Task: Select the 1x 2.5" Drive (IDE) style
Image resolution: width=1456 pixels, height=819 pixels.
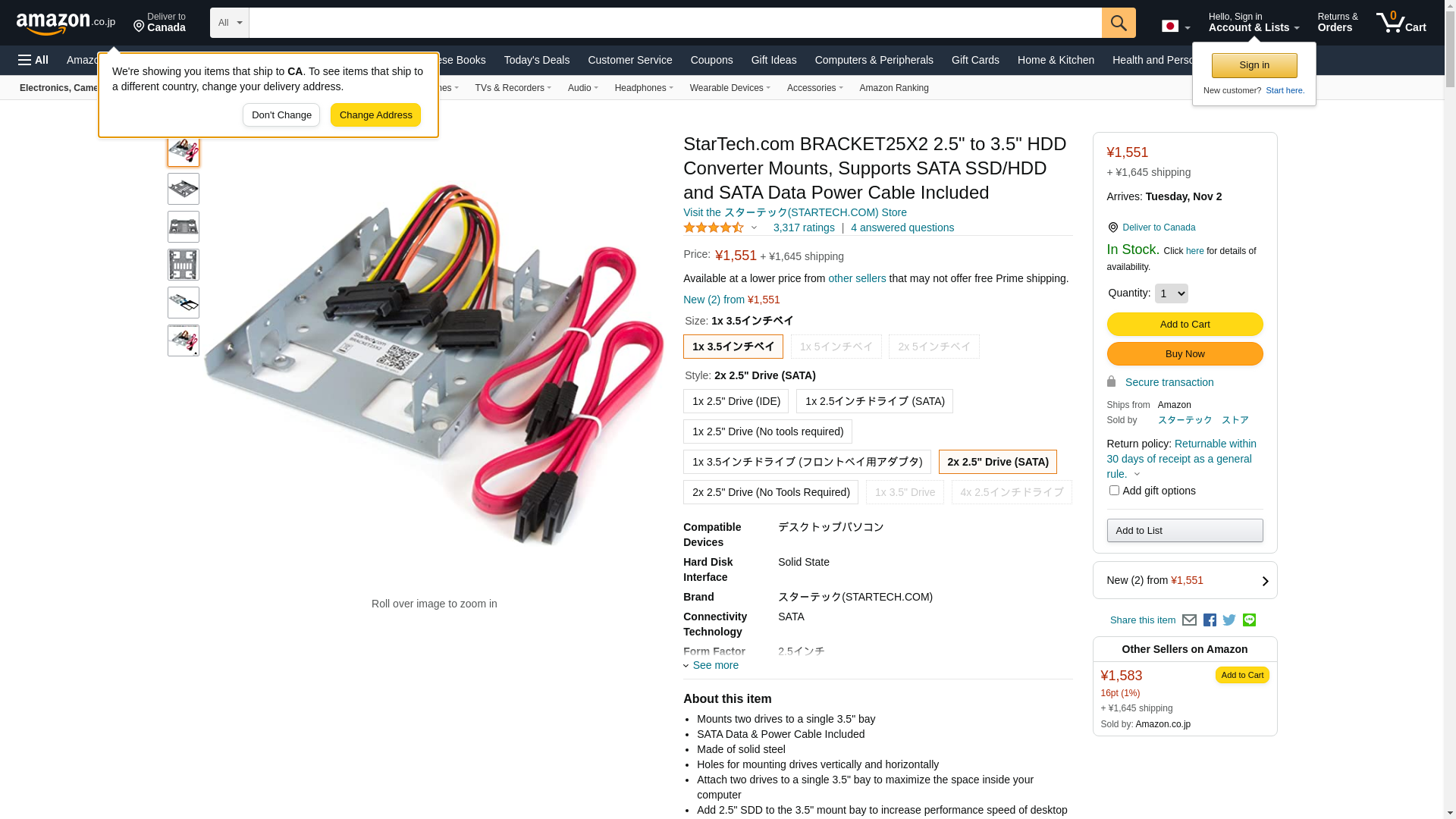Action: click(x=736, y=401)
